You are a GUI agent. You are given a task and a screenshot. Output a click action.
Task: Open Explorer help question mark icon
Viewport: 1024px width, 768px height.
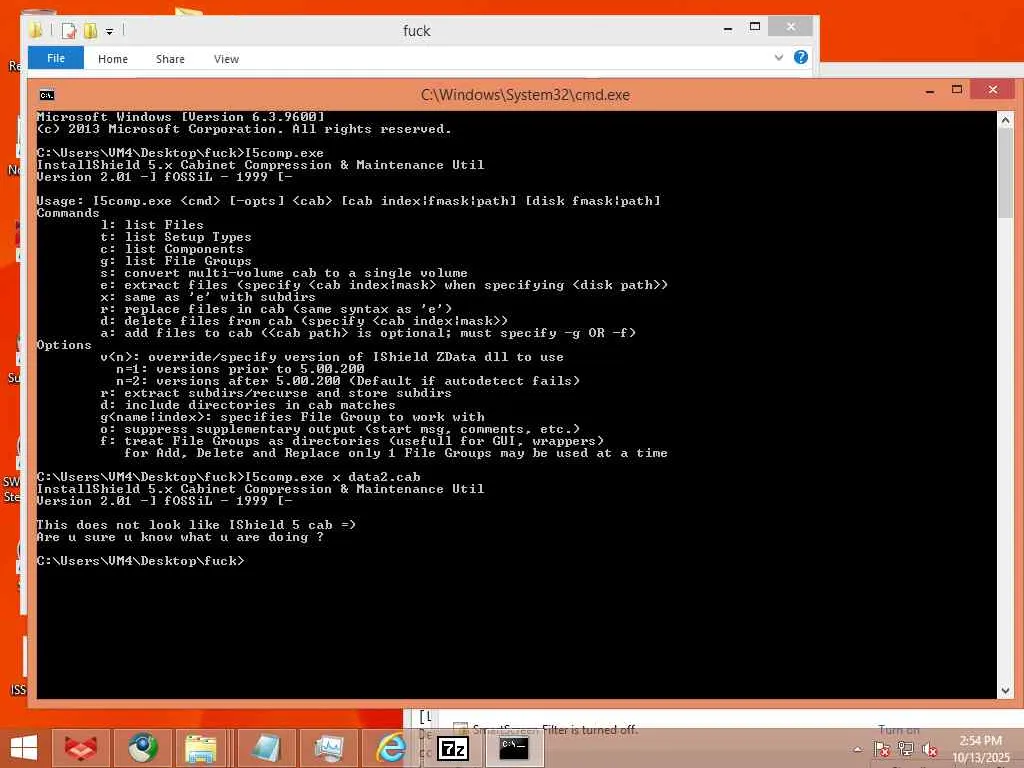pos(801,57)
